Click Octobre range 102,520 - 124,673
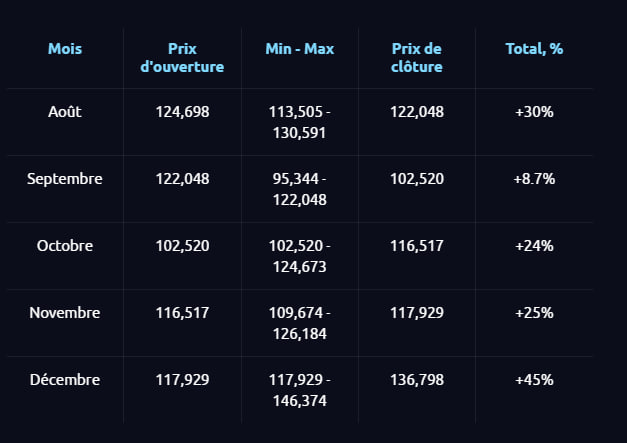The width and height of the screenshot is (627, 443). 299,256
